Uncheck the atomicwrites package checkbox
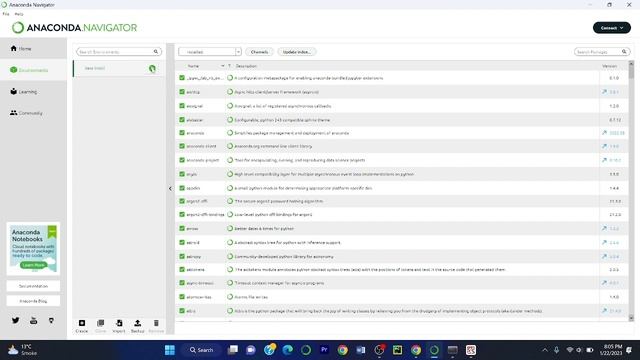 click(x=182, y=297)
